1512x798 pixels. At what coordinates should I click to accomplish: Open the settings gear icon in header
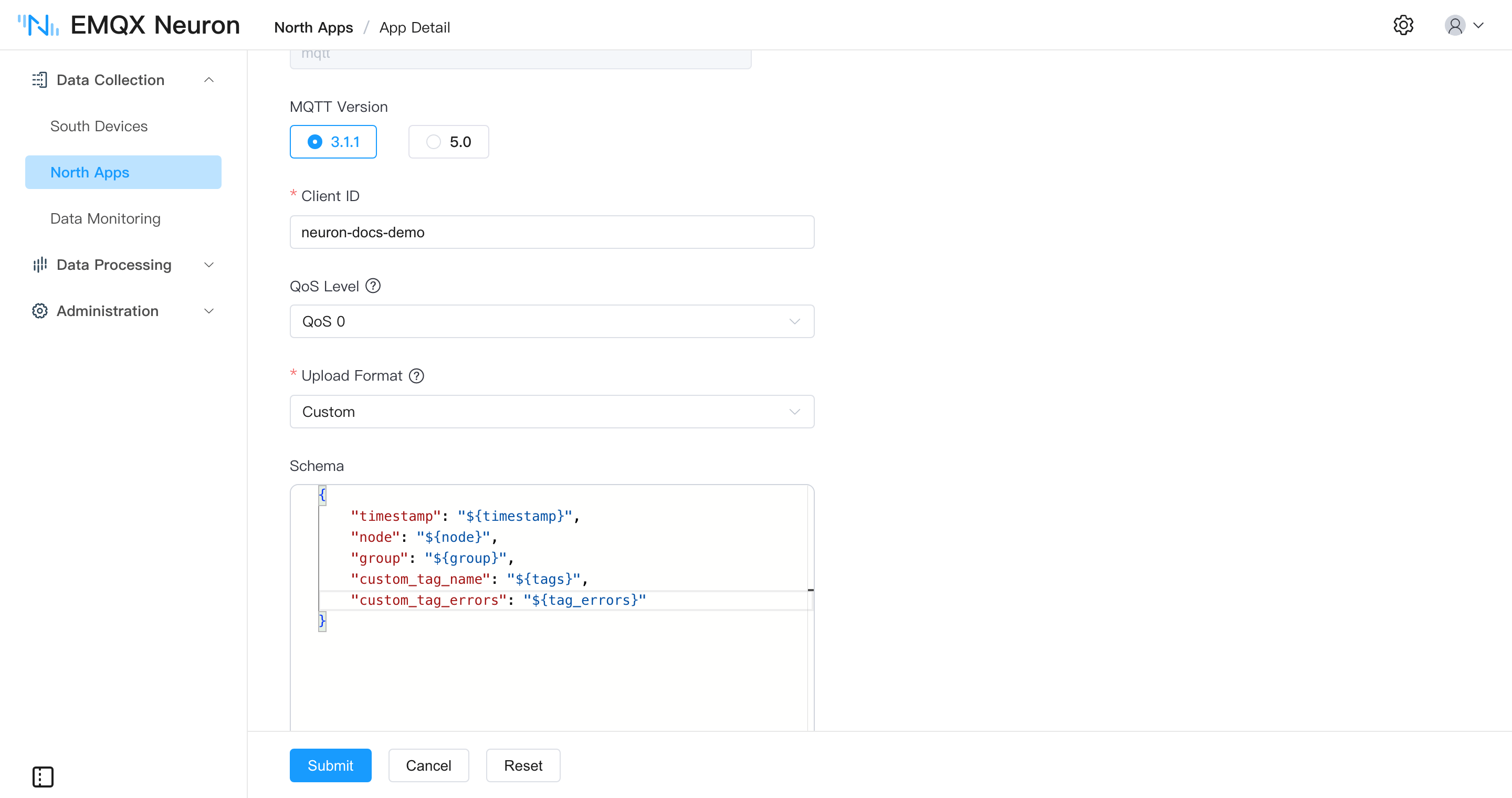click(1403, 25)
